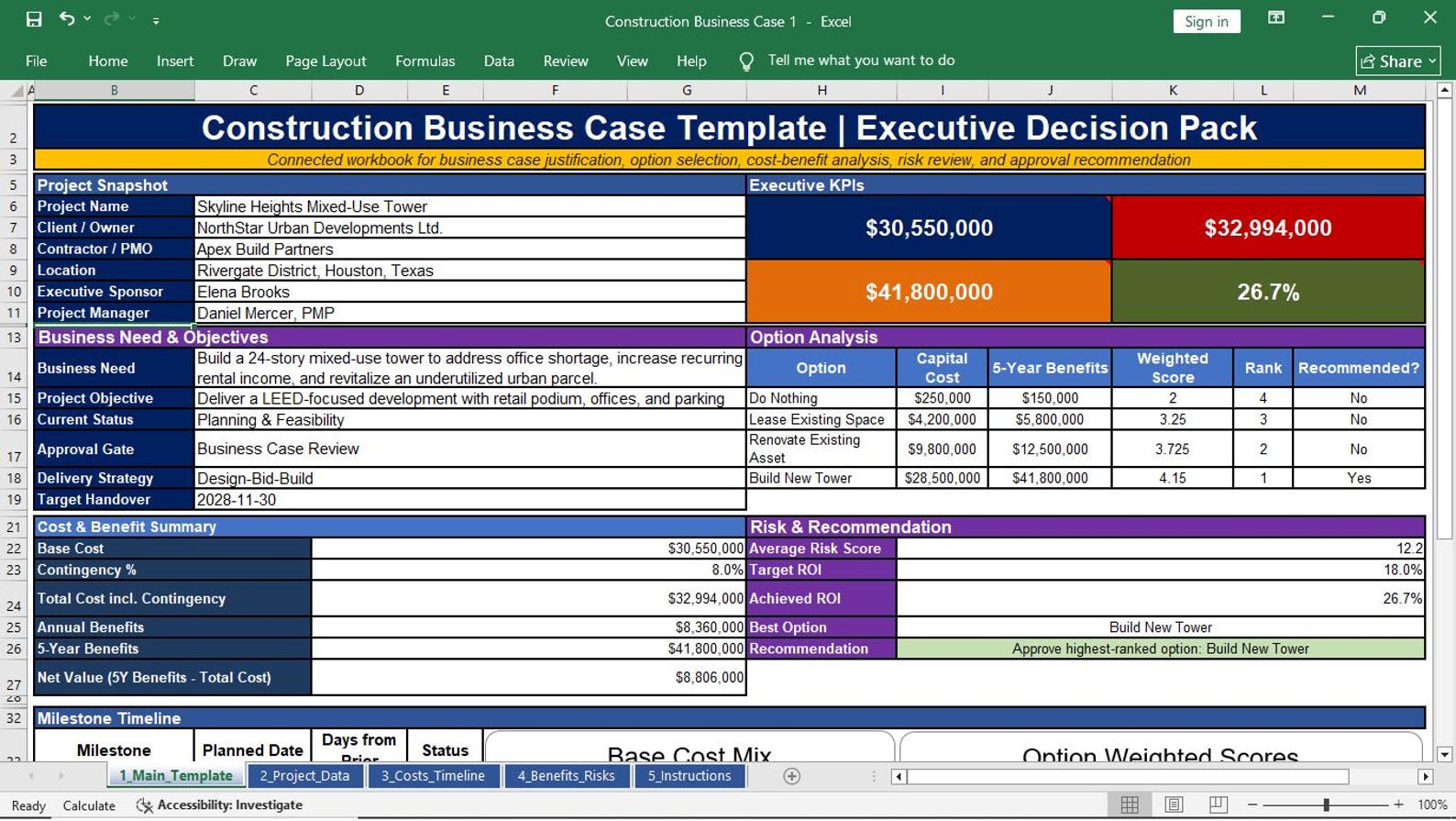Open the File menu
The height and width of the screenshot is (821, 1456).
click(37, 61)
